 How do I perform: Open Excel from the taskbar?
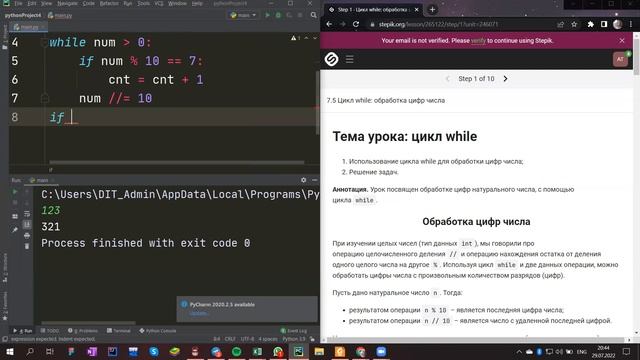(x=257, y=351)
